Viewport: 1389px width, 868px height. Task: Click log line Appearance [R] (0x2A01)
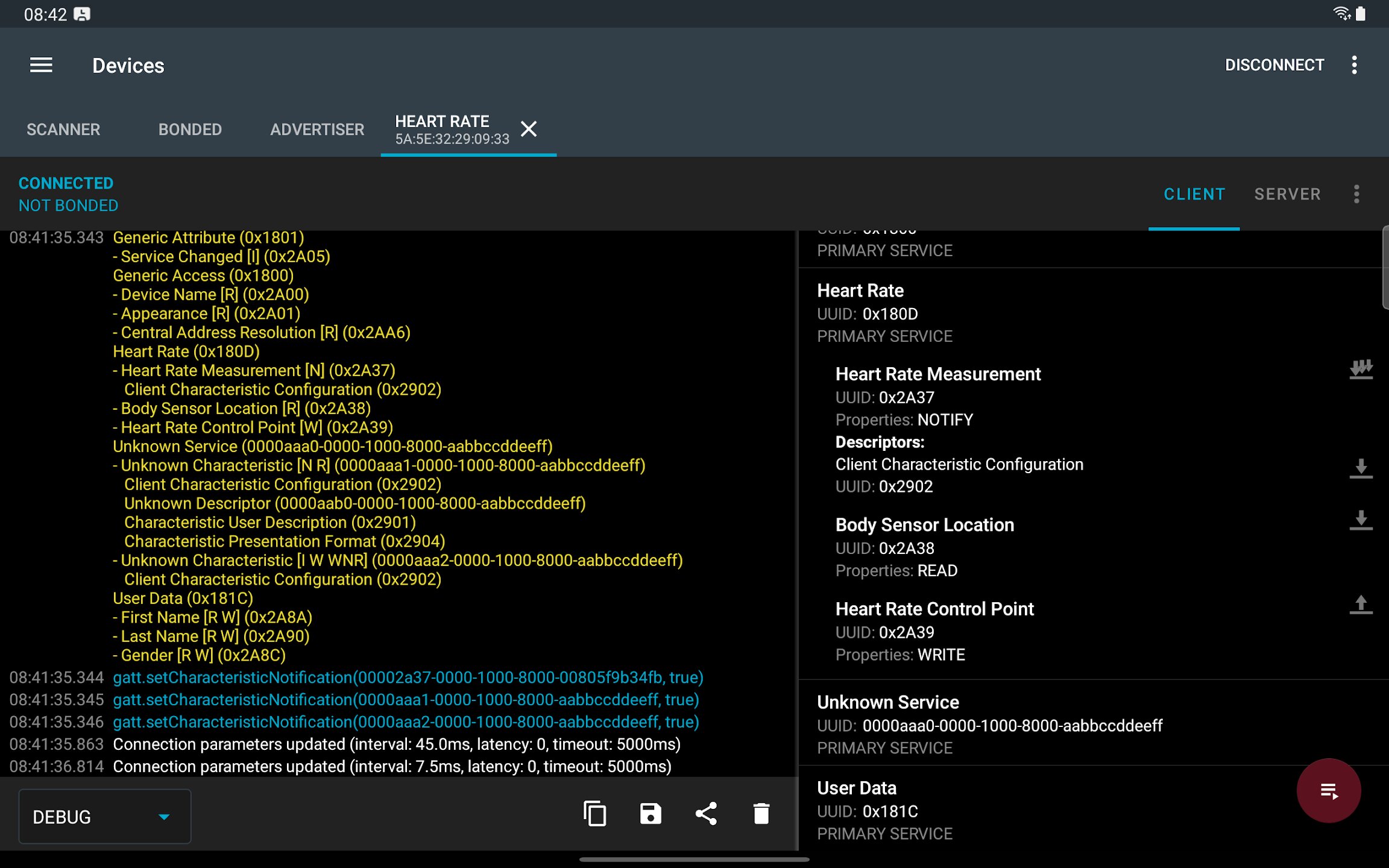click(x=206, y=313)
